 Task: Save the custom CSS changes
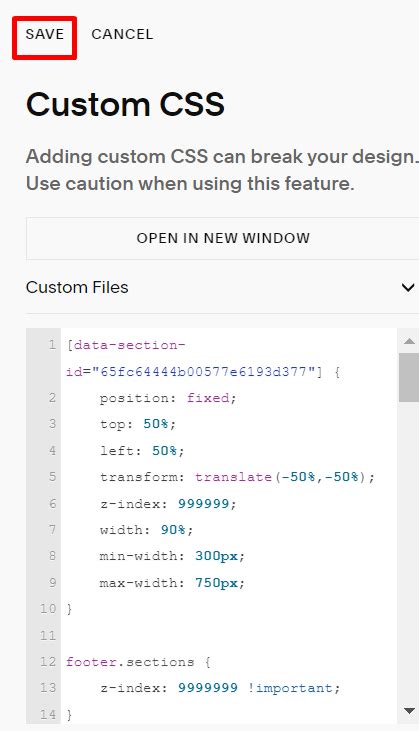(44, 34)
